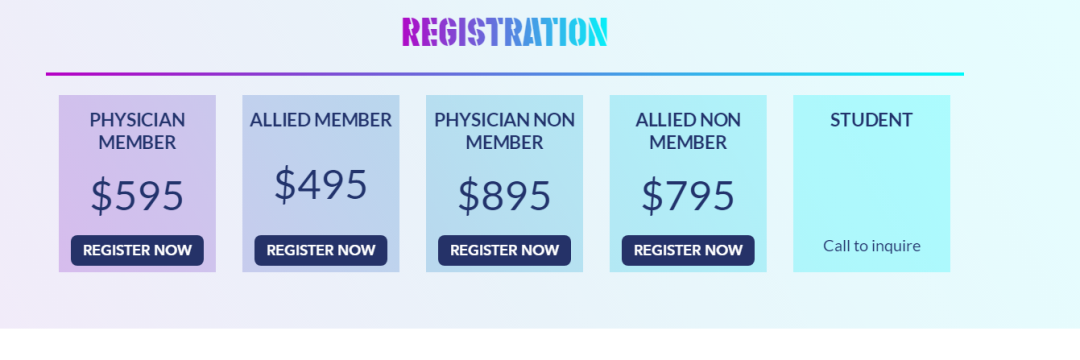
Task: Select the Student card title
Action: click(871, 120)
